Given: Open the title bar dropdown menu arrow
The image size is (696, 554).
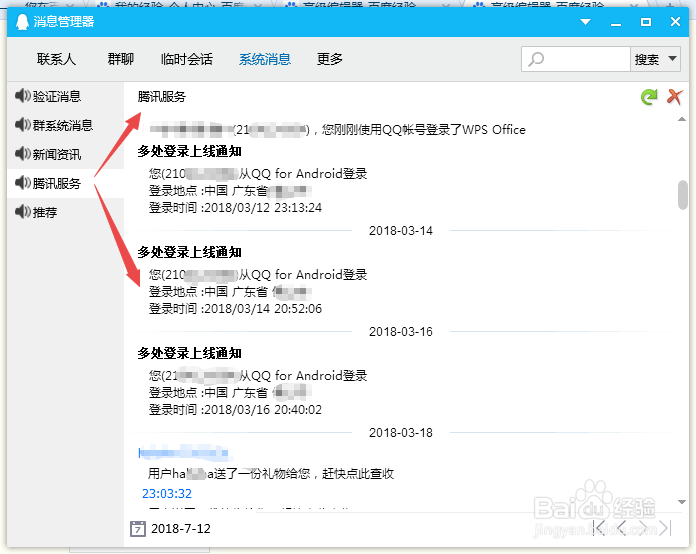Looking at the screenshot, I should pyautogui.click(x=585, y=22).
